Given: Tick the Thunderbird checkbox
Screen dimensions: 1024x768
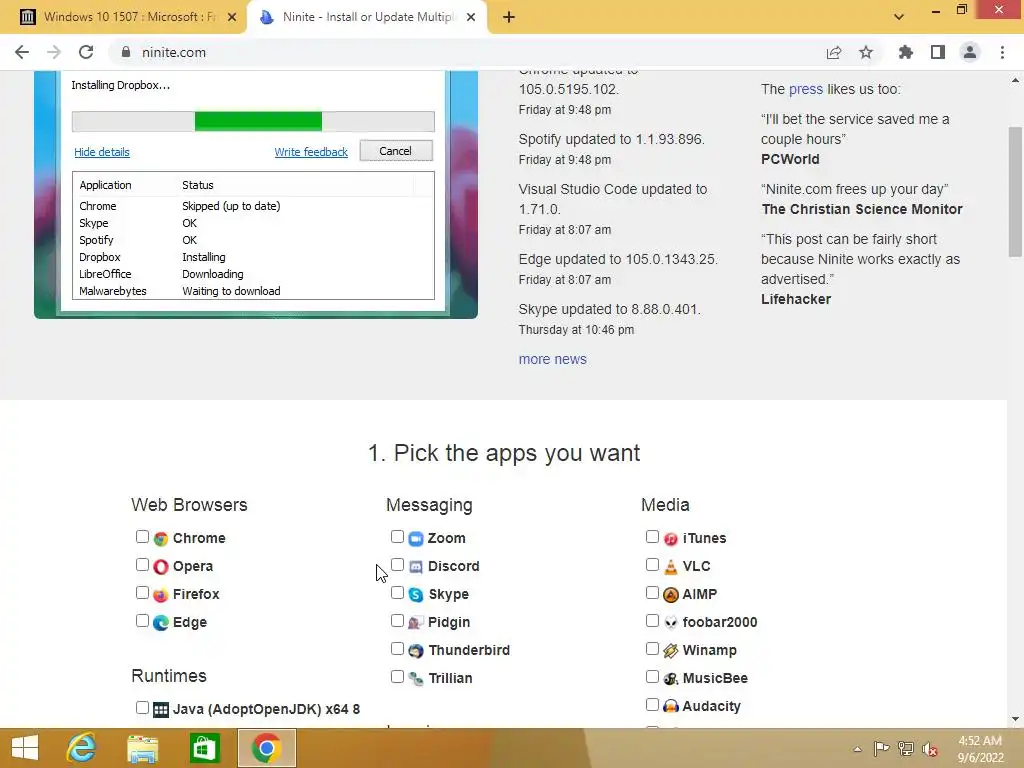Looking at the screenshot, I should click(397, 648).
